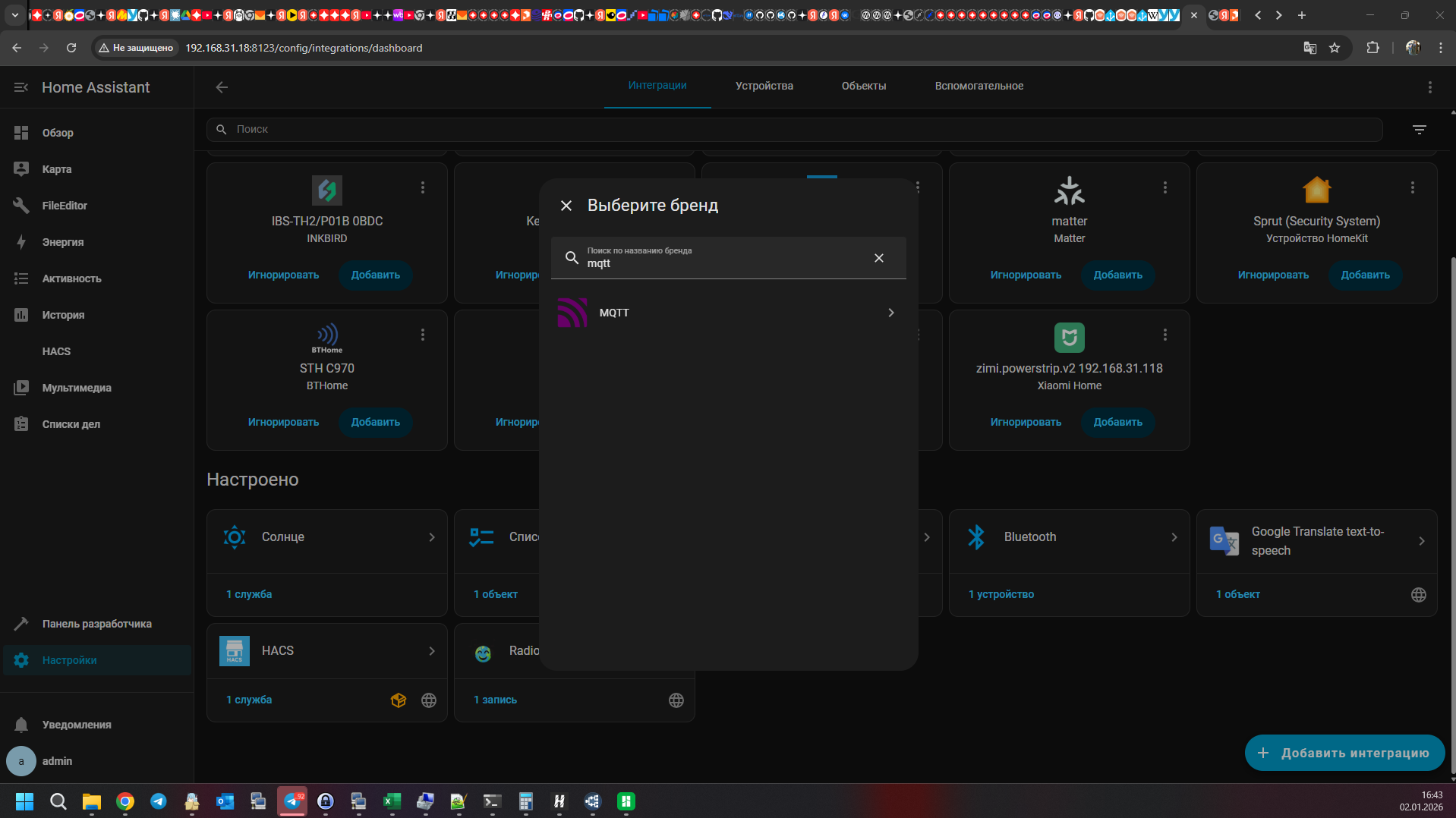This screenshot has width=1456, height=818.
Task: Go back using the header arrow
Action: tap(222, 87)
